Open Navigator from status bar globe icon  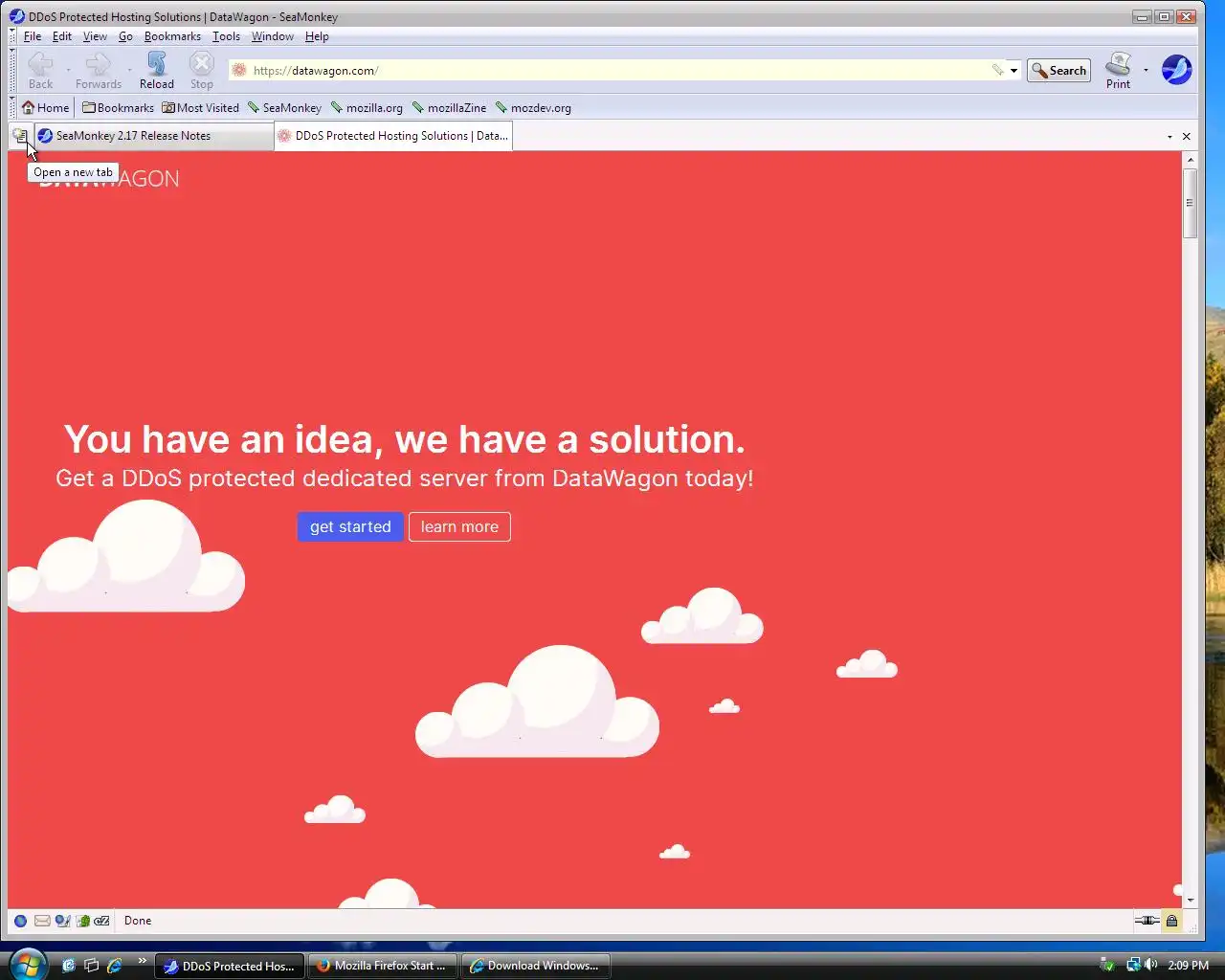20,921
